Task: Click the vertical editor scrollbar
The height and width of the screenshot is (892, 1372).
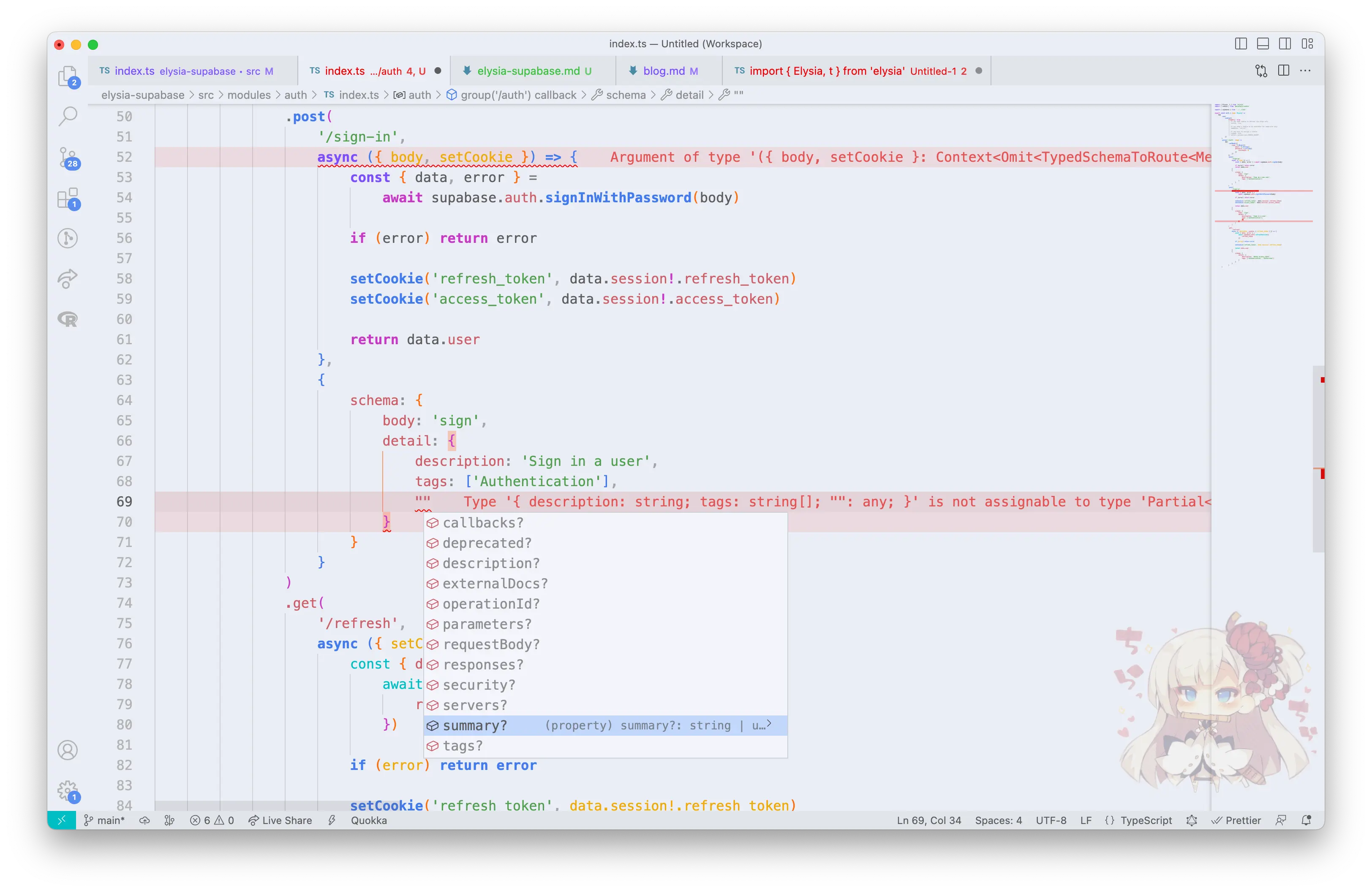Action: [x=1318, y=459]
